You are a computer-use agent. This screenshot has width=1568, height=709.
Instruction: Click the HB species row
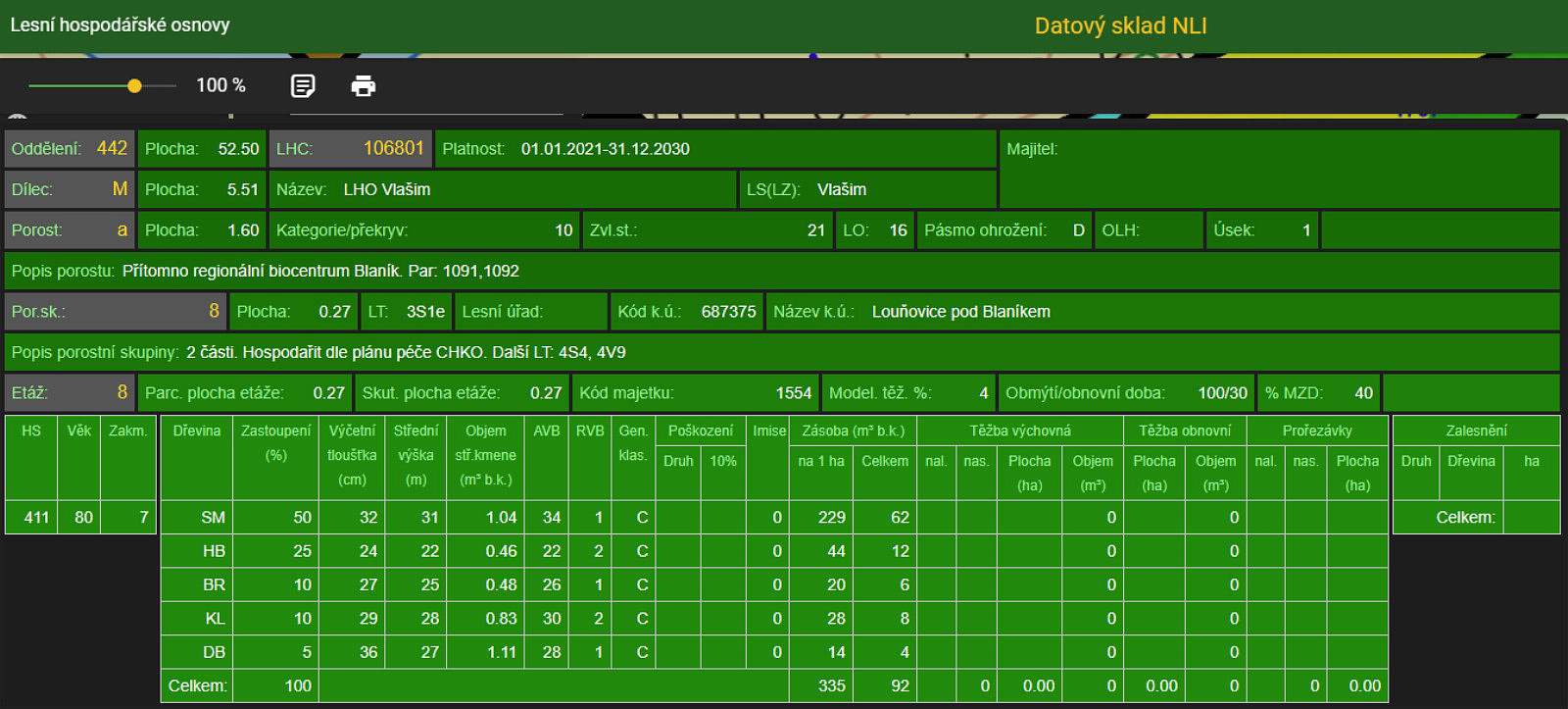(x=774, y=551)
